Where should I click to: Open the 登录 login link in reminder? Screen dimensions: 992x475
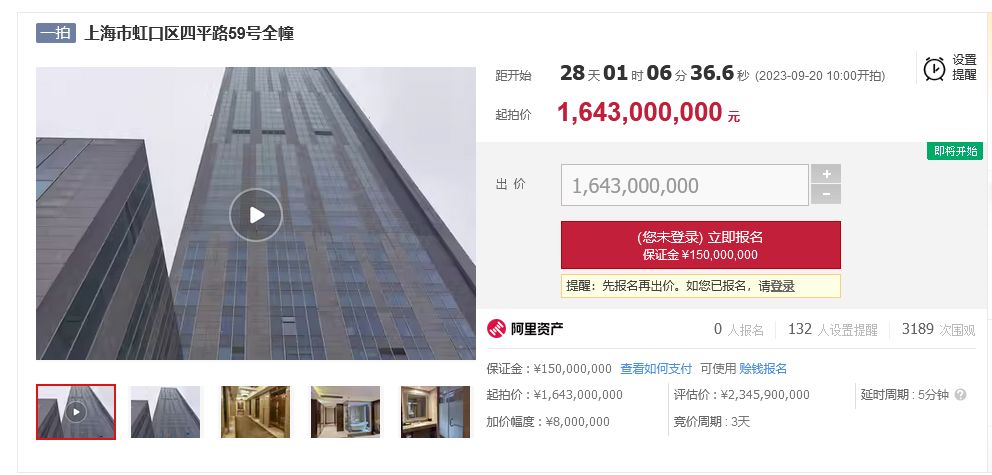point(782,286)
